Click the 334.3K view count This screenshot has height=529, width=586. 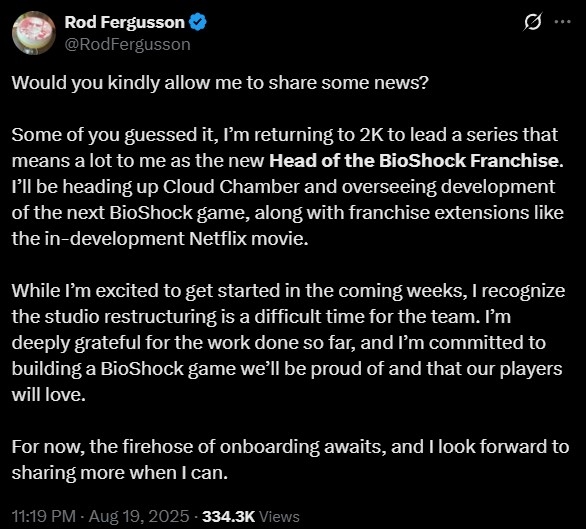[x=228, y=516]
